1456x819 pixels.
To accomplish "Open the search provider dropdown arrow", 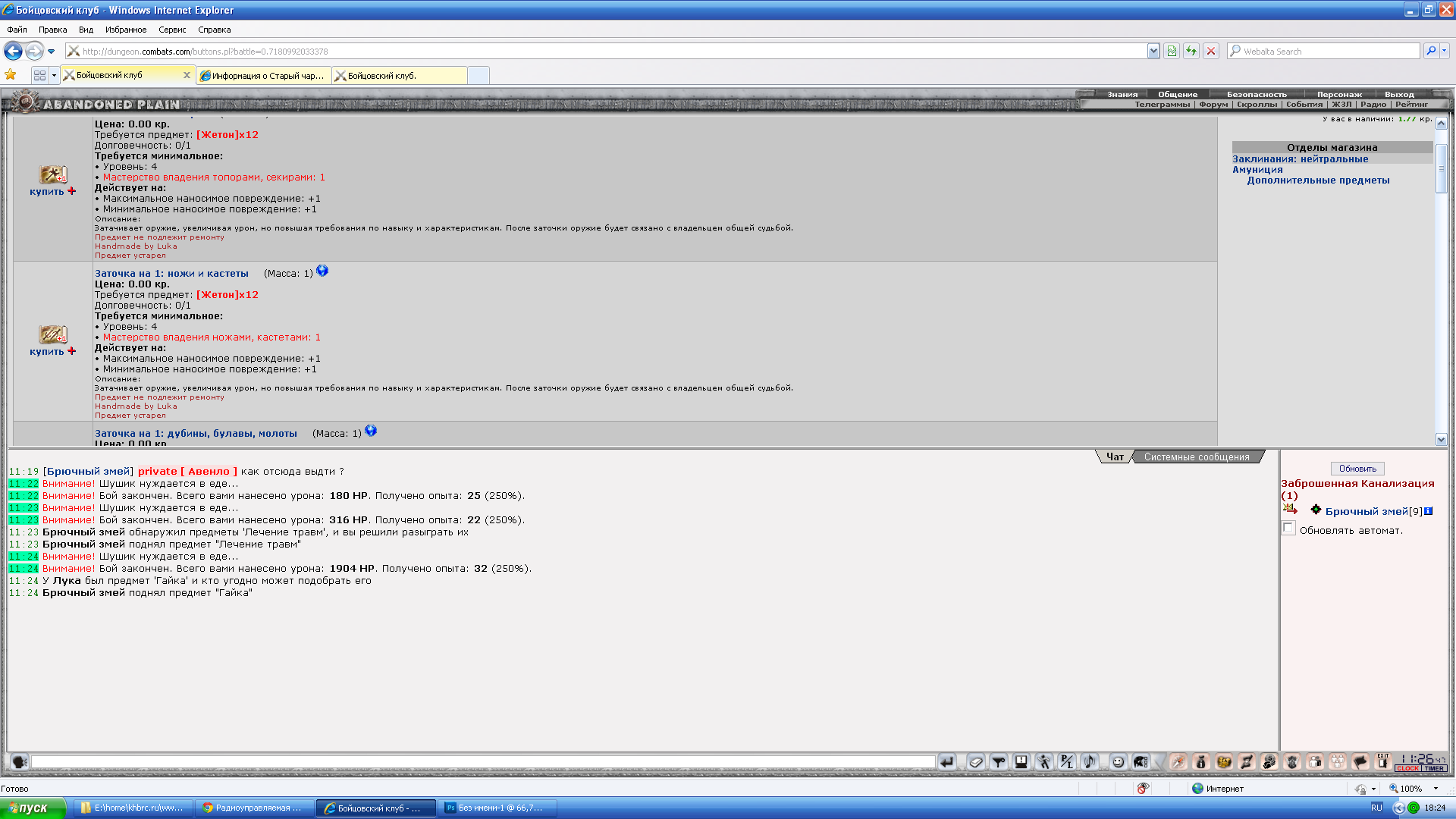I will [x=1444, y=51].
